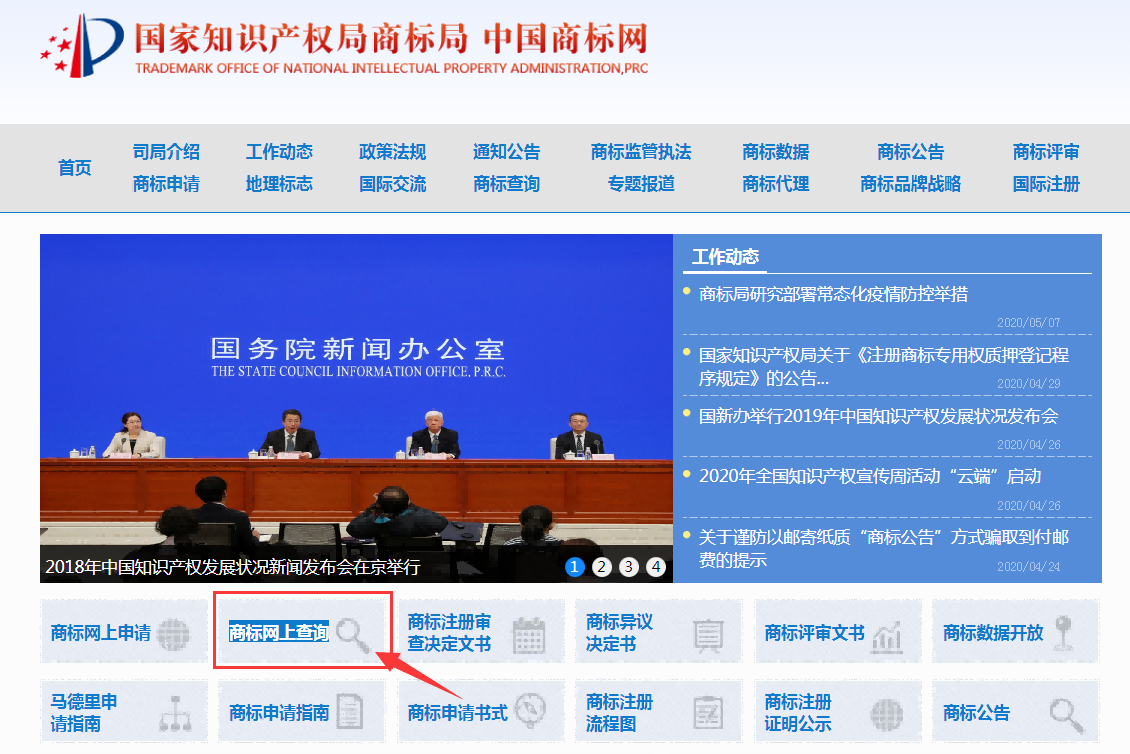Open the 商标注册流程图 link
The image size is (1130, 754).
(x=620, y=712)
